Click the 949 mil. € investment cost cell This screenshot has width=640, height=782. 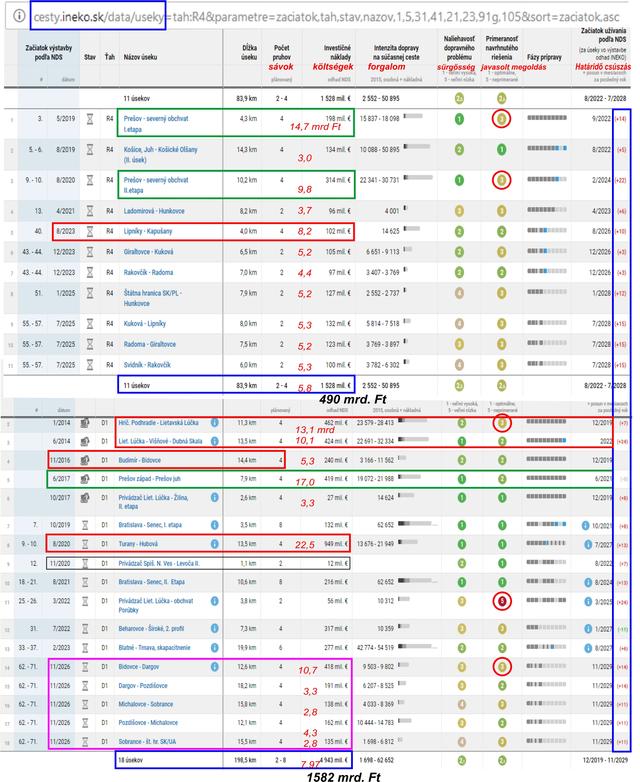337,544
